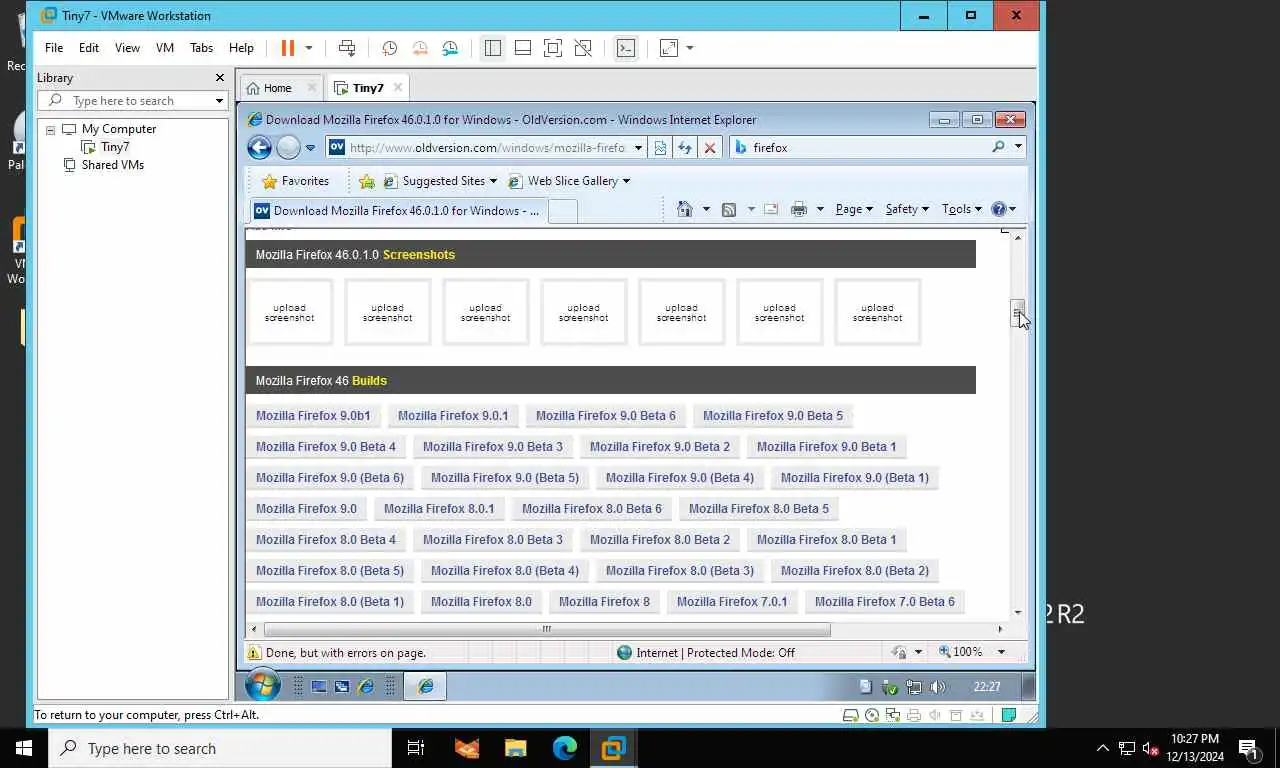Refresh the page in Internet Explorer

tap(685, 148)
